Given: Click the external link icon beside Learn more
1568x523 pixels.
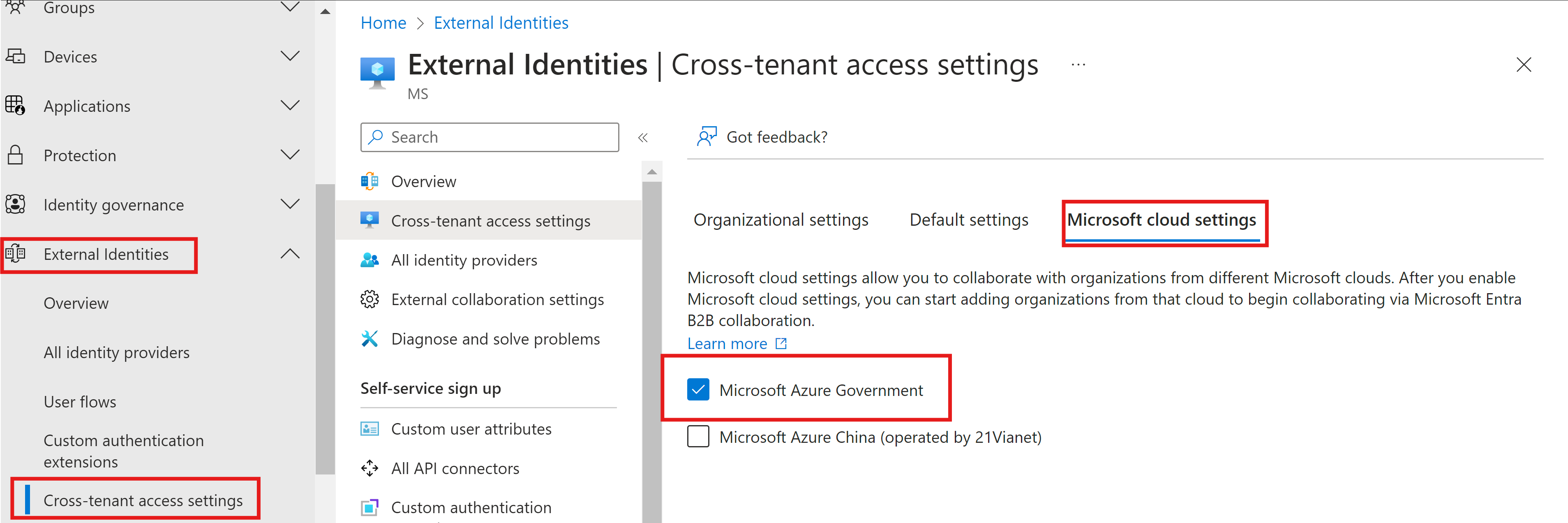Looking at the screenshot, I should coord(781,344).
